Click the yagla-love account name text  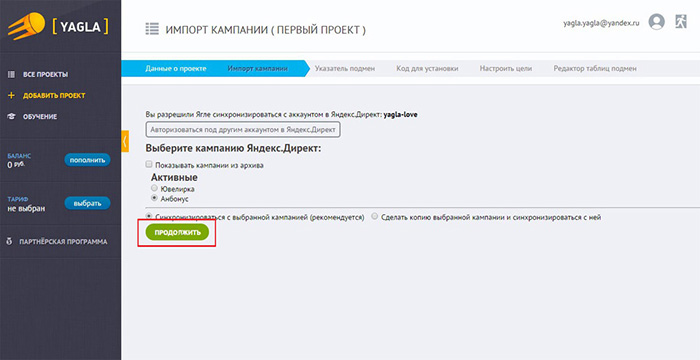pyautogui.click(x=400, y=115)
